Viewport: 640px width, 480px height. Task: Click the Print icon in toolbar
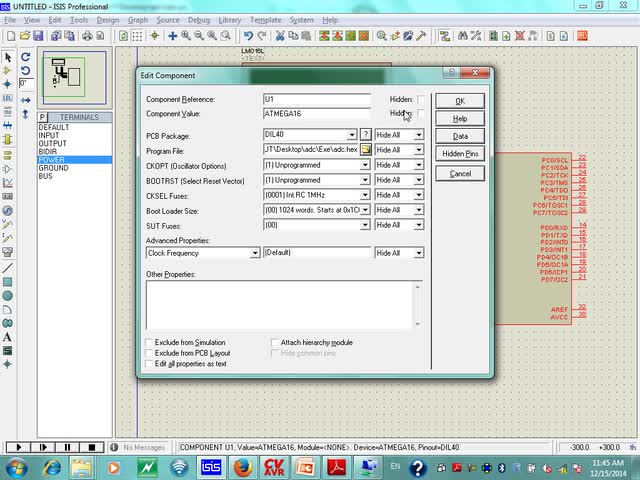[x=87, y=36]
